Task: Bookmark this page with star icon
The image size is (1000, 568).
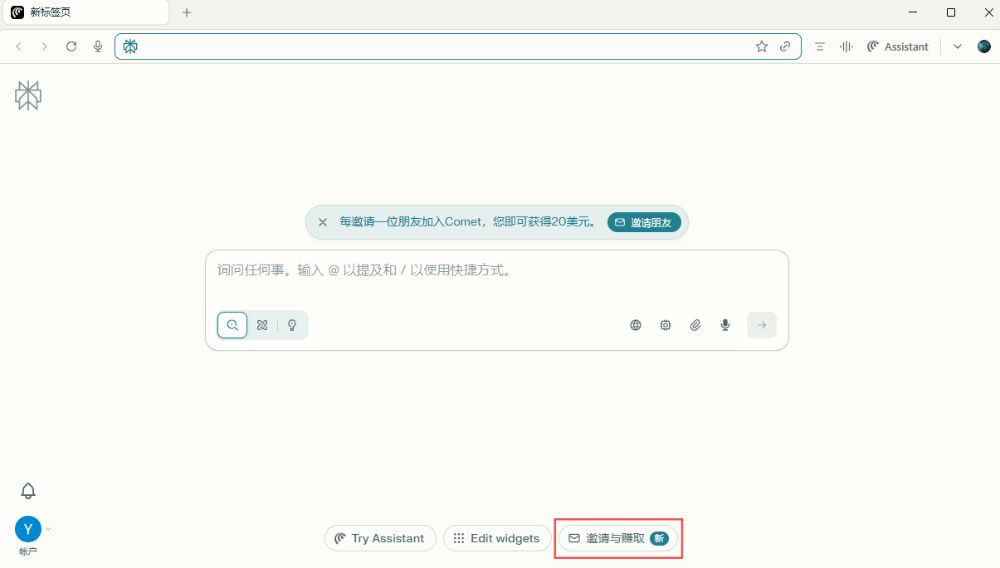Action: [762, 47]
